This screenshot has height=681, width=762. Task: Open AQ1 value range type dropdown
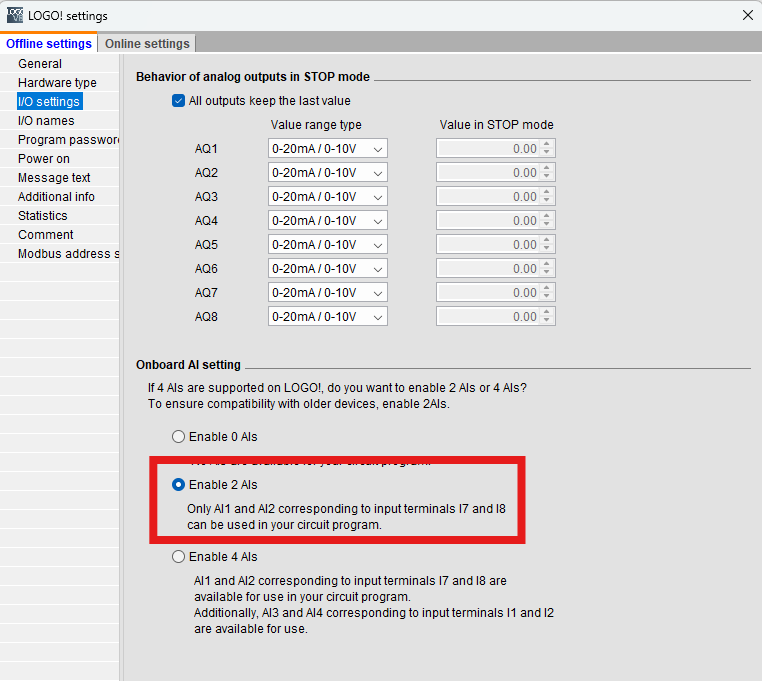tap(328, 148)
